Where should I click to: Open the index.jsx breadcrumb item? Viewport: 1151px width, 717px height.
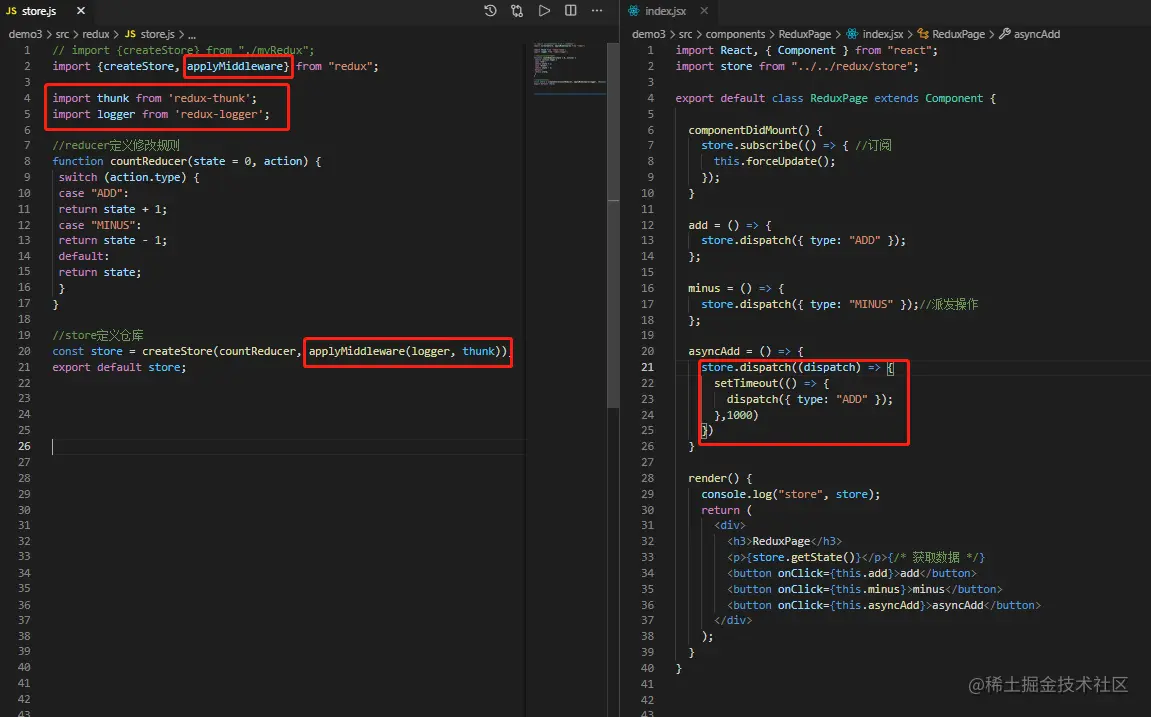pyautogui.click(x=882, y=34)
